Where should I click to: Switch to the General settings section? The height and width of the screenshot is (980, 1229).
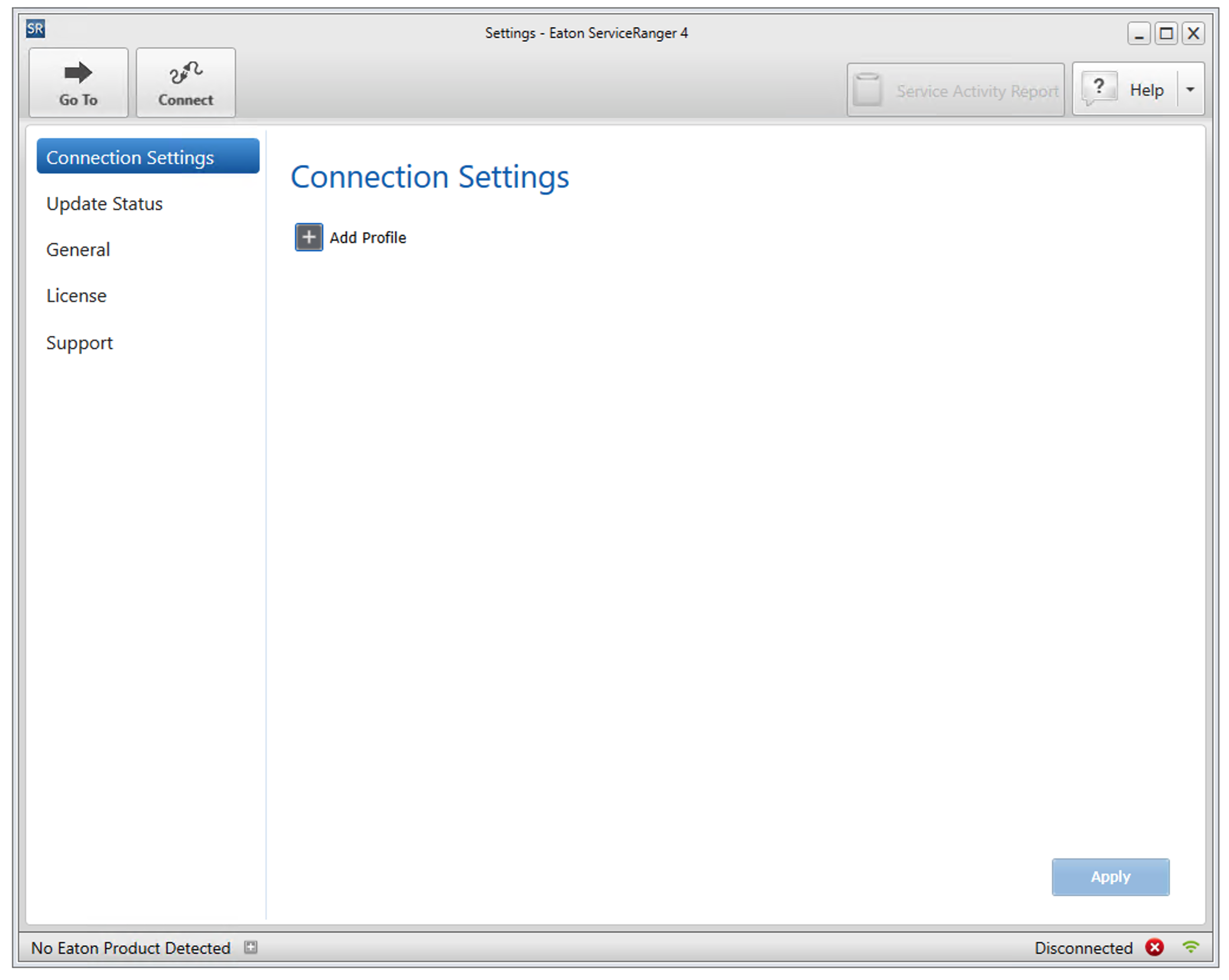tap(78, 249)
